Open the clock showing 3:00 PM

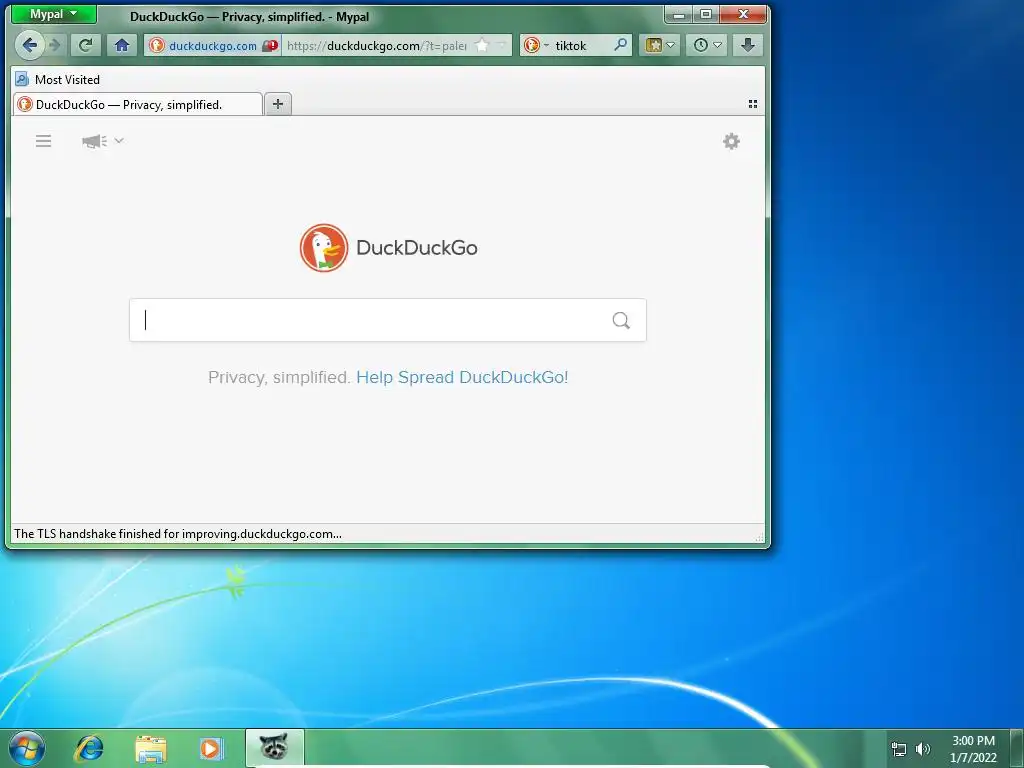pos(973,749)
